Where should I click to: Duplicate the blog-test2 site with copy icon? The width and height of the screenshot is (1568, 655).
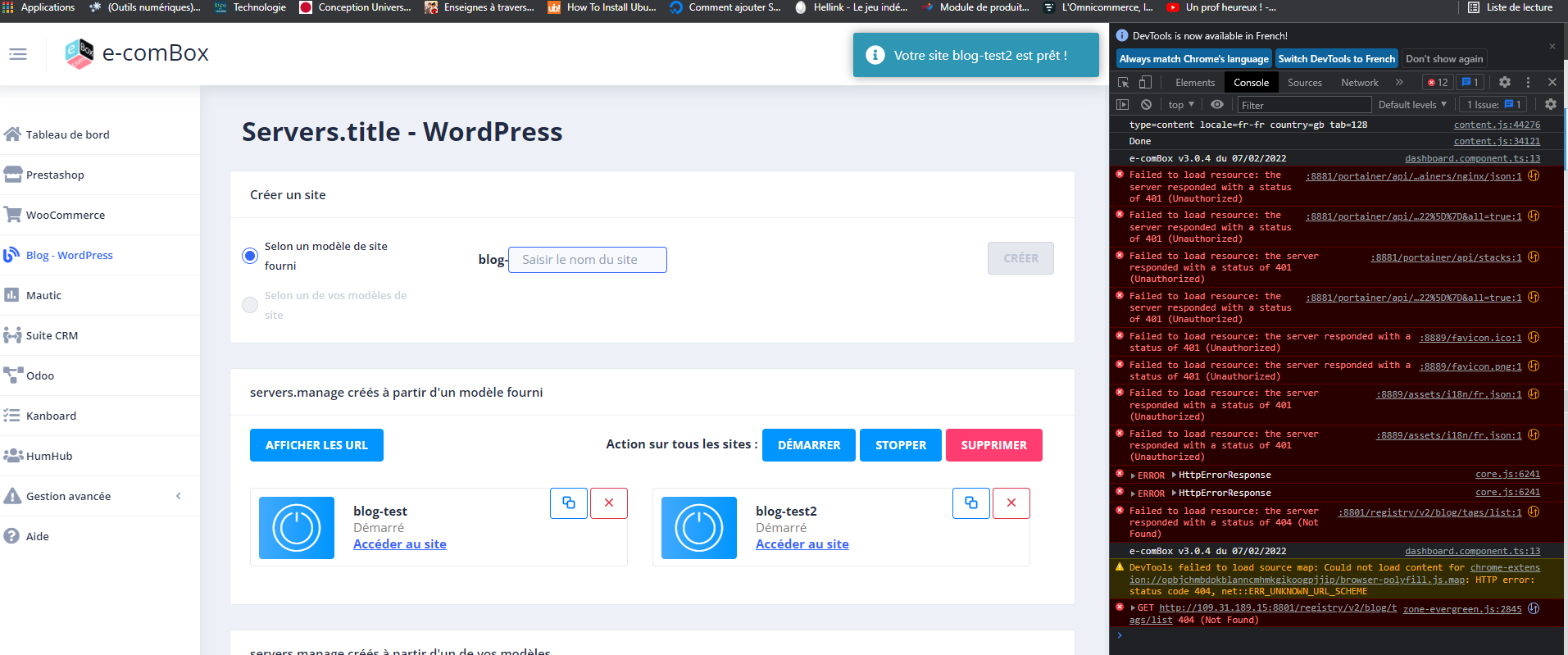tap(971, 503)
